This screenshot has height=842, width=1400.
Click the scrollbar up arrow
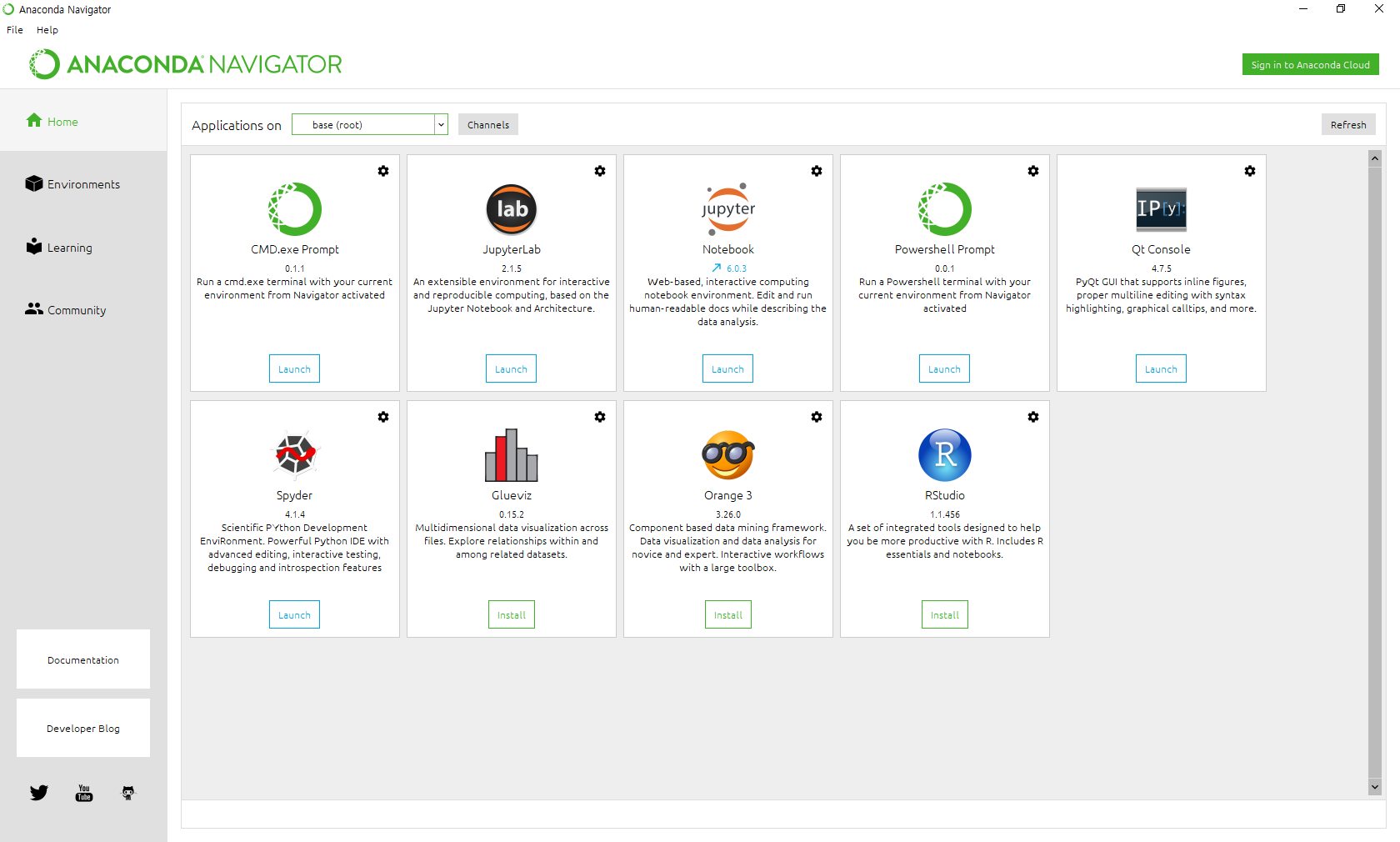[1375, 158]
